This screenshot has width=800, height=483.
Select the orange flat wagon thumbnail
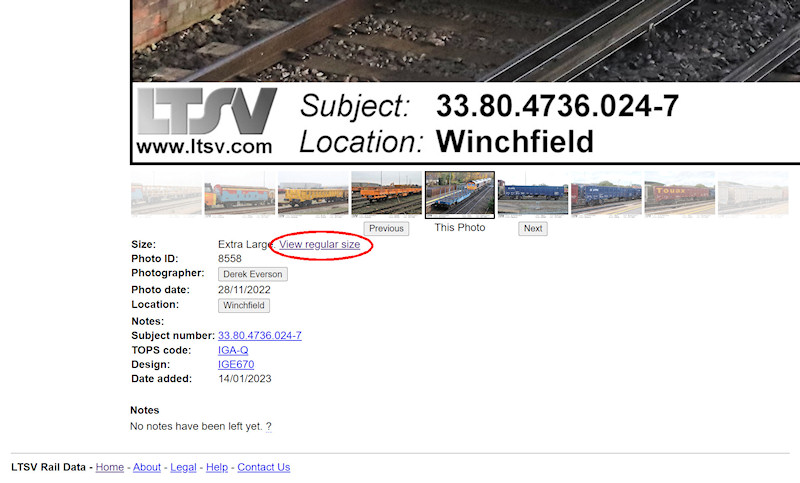click(386, 194)
